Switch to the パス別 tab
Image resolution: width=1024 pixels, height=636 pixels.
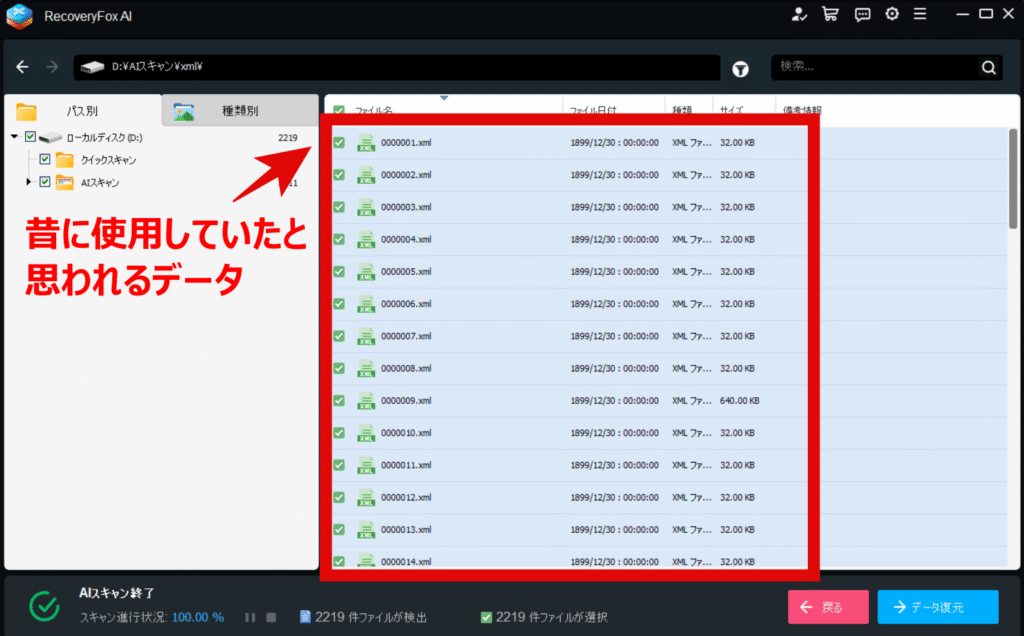82,111
